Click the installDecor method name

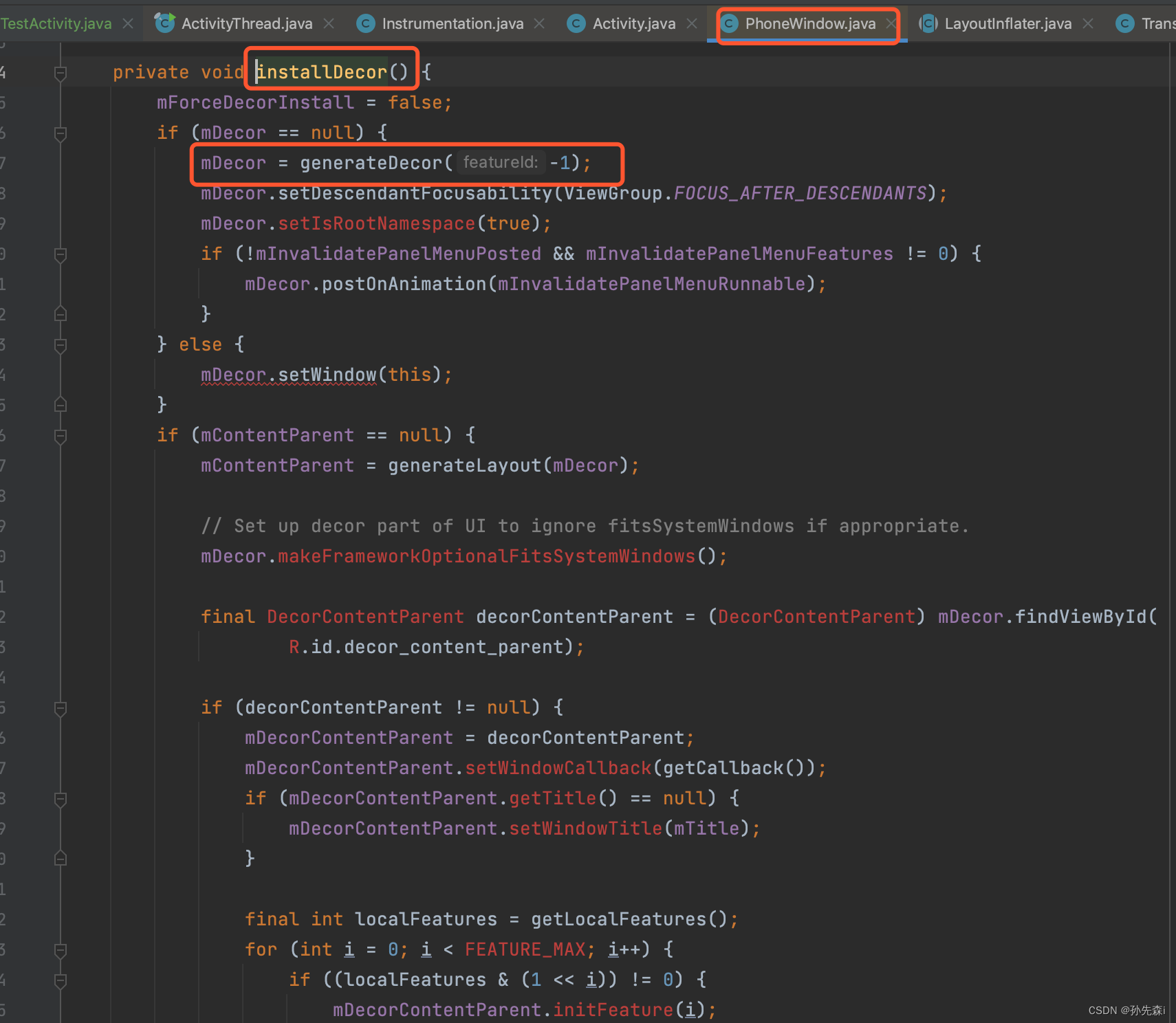click(x=322, y=72)
